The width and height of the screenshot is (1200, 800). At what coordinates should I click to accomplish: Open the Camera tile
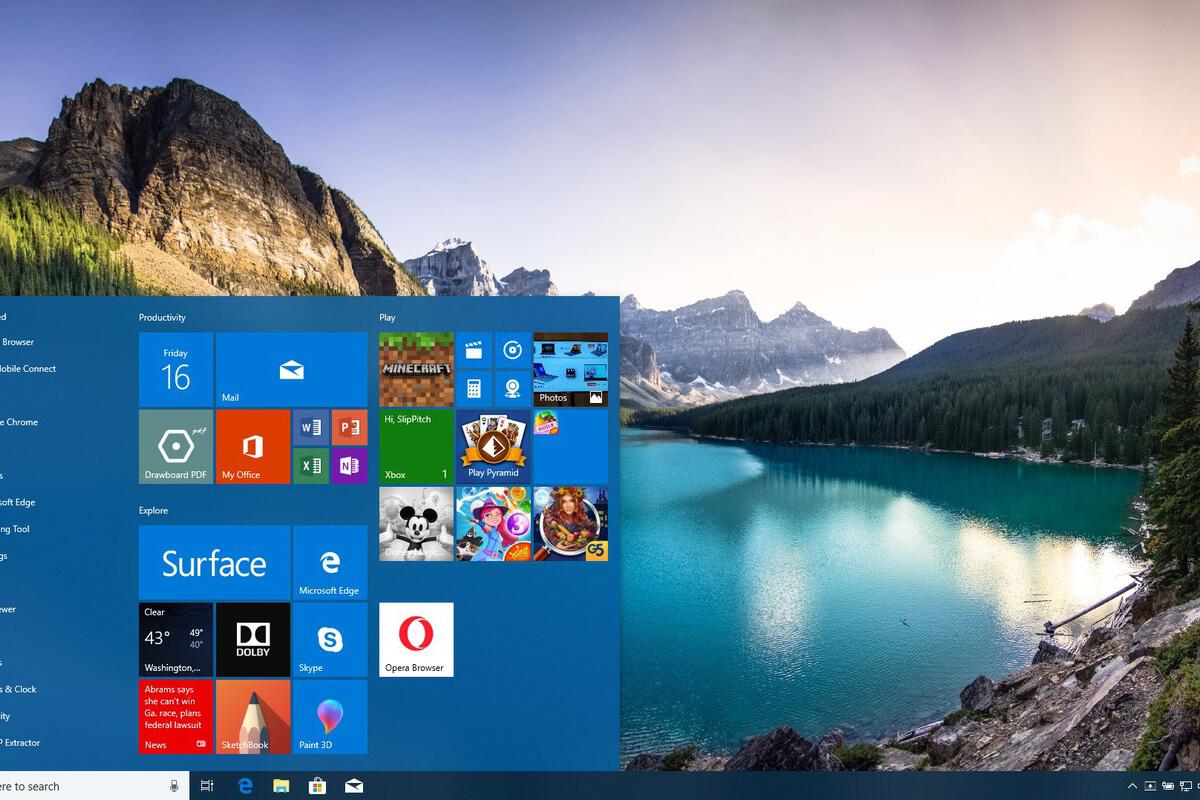[x=513, y=389]
